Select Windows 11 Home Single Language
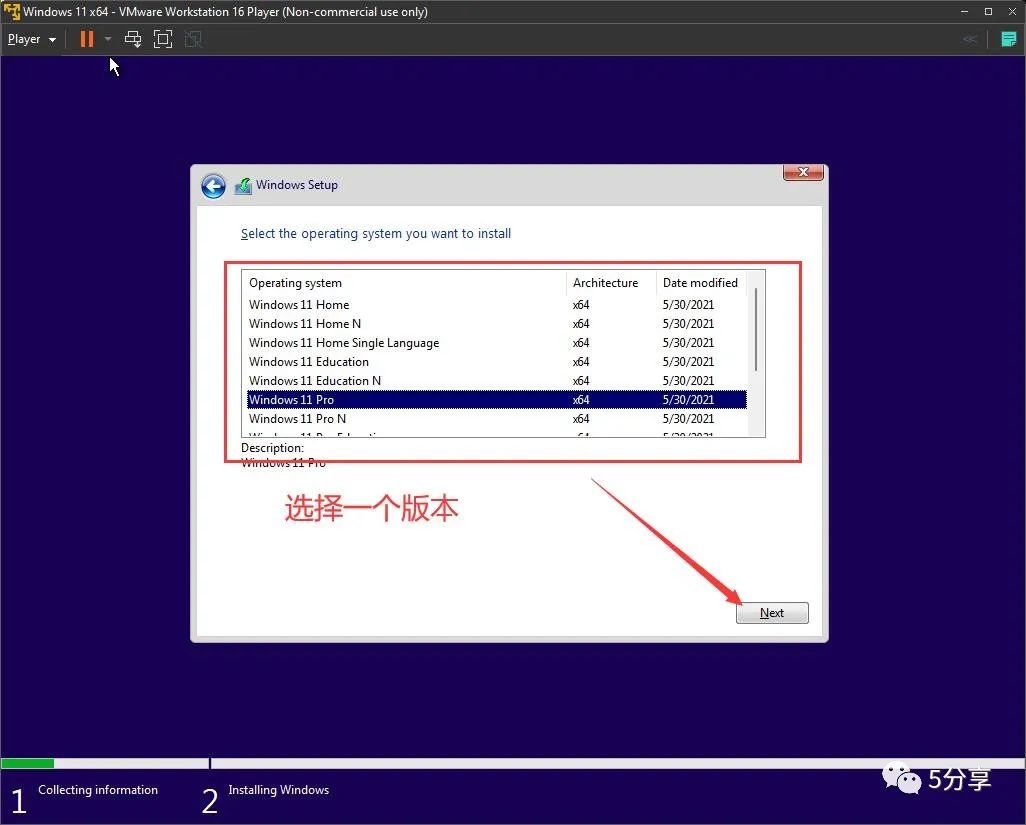This screenshot has width=1026, height=825. point(497,343)
